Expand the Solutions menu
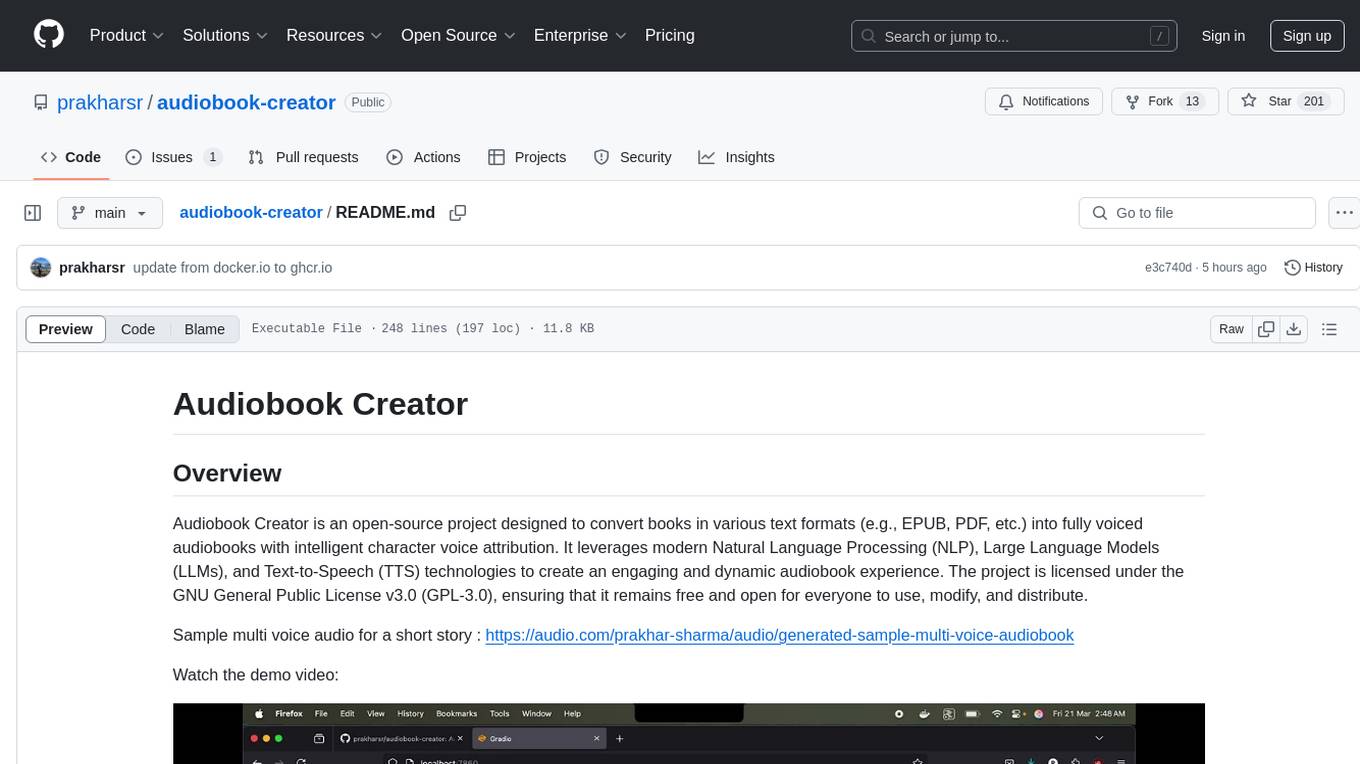 coord(225,35)
